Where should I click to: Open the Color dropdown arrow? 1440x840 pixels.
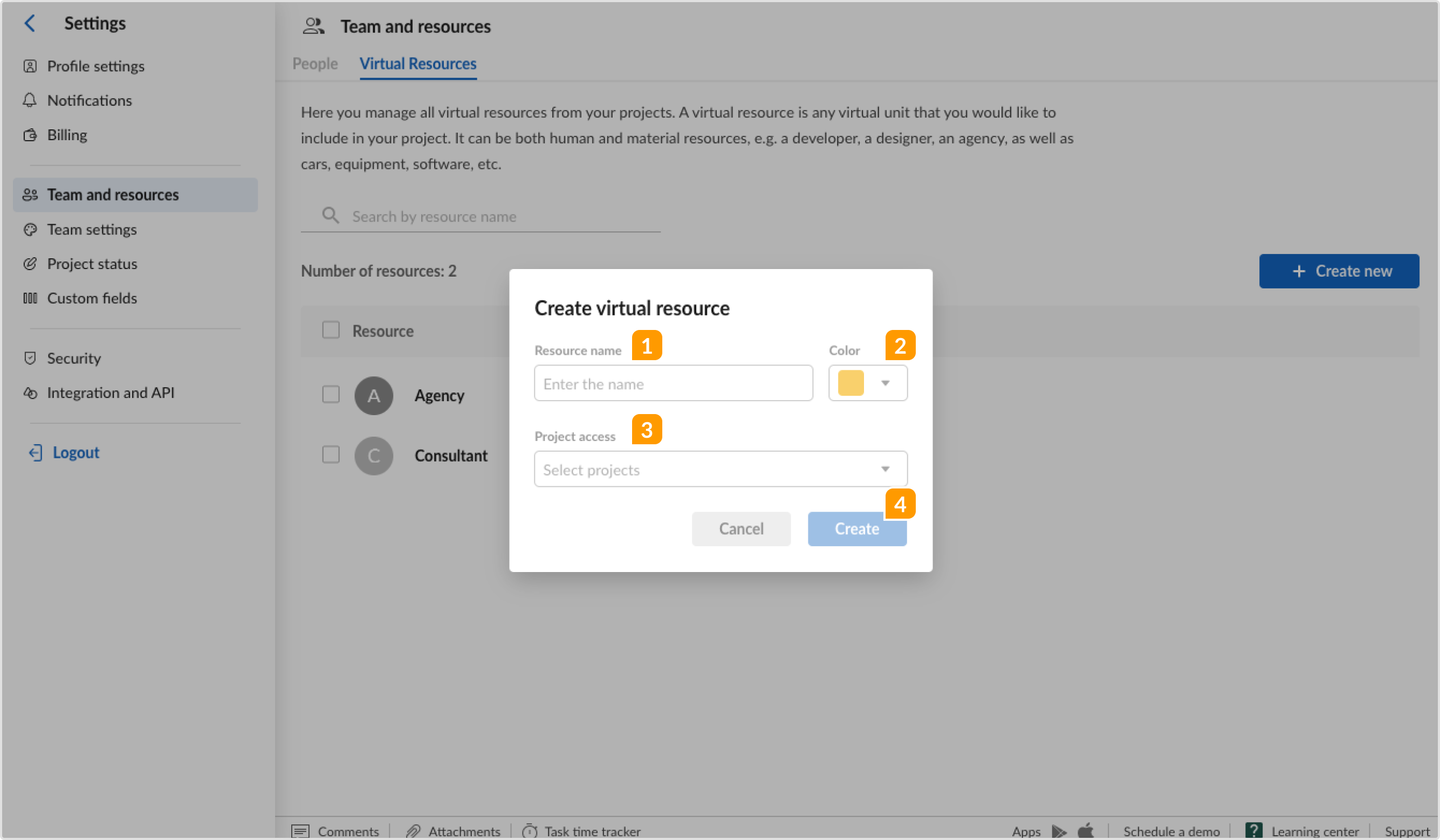point(885,383)
